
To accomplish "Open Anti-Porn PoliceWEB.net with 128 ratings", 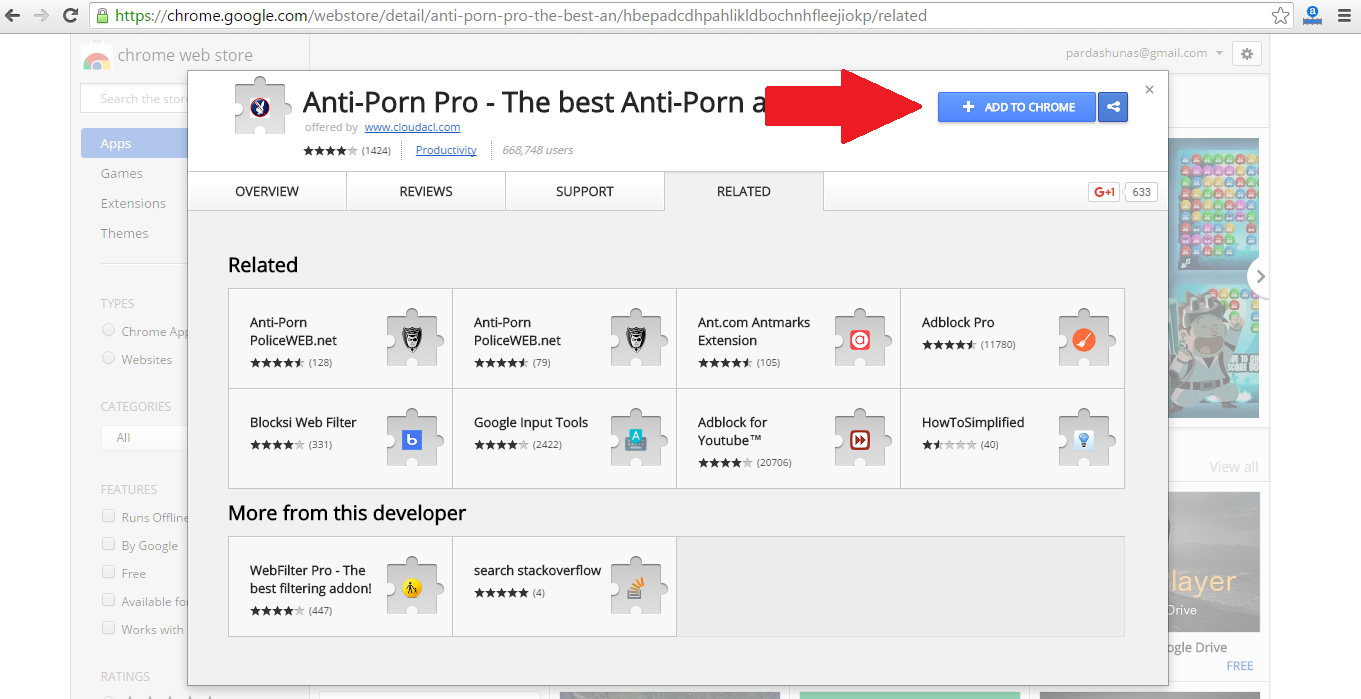I will [340, 339].
